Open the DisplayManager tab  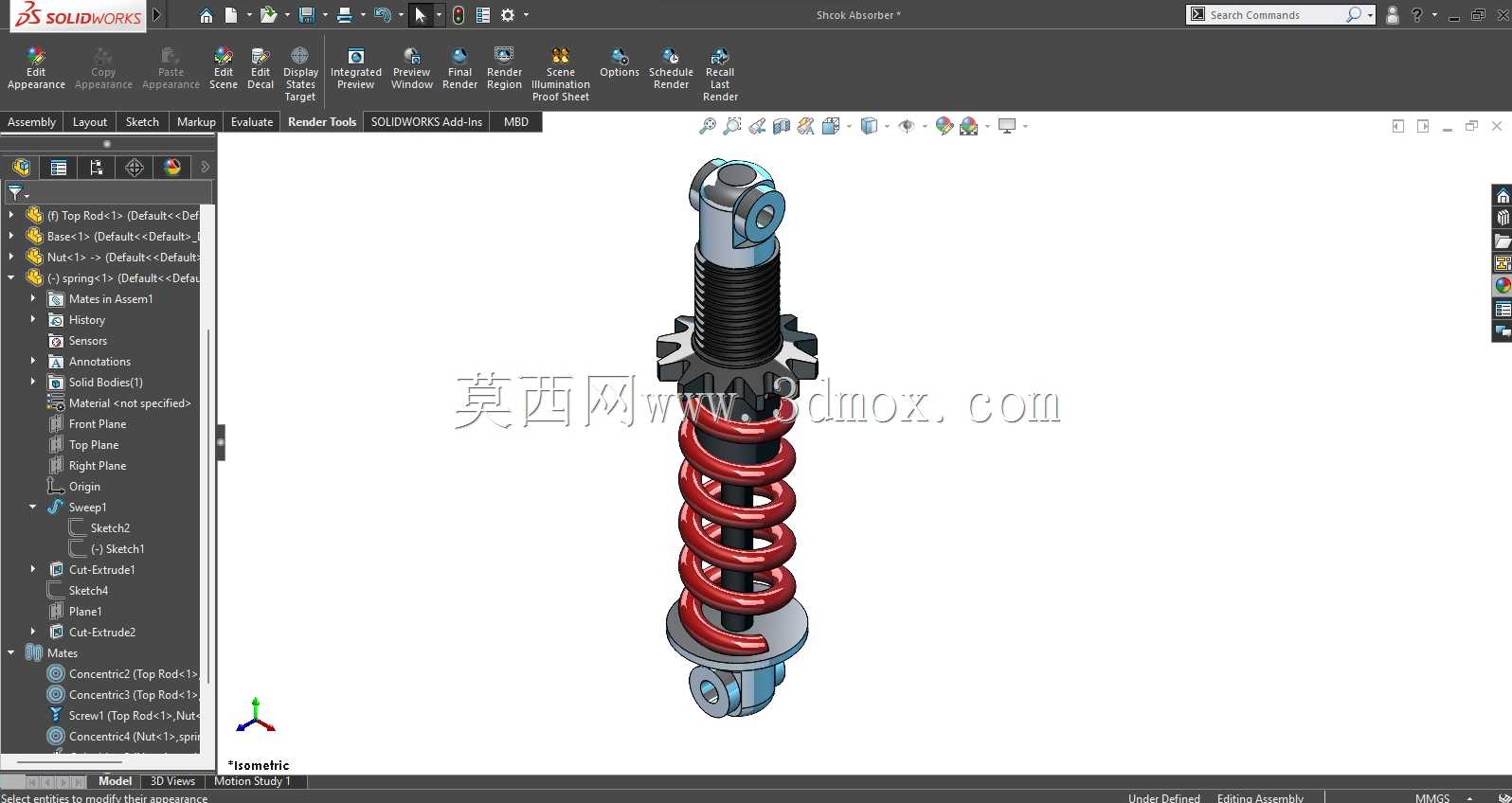pyautogui.click(x=172, y=168)
